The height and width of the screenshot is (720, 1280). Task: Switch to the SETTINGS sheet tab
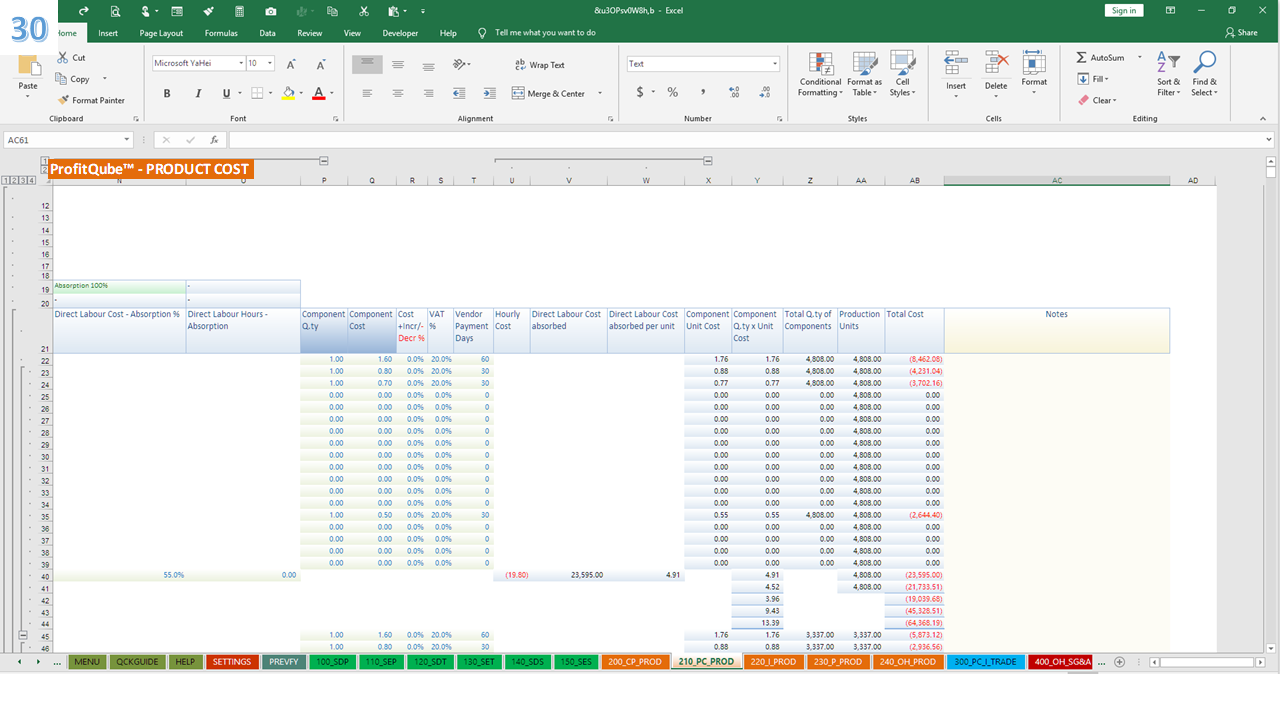[x=232, y=662]
